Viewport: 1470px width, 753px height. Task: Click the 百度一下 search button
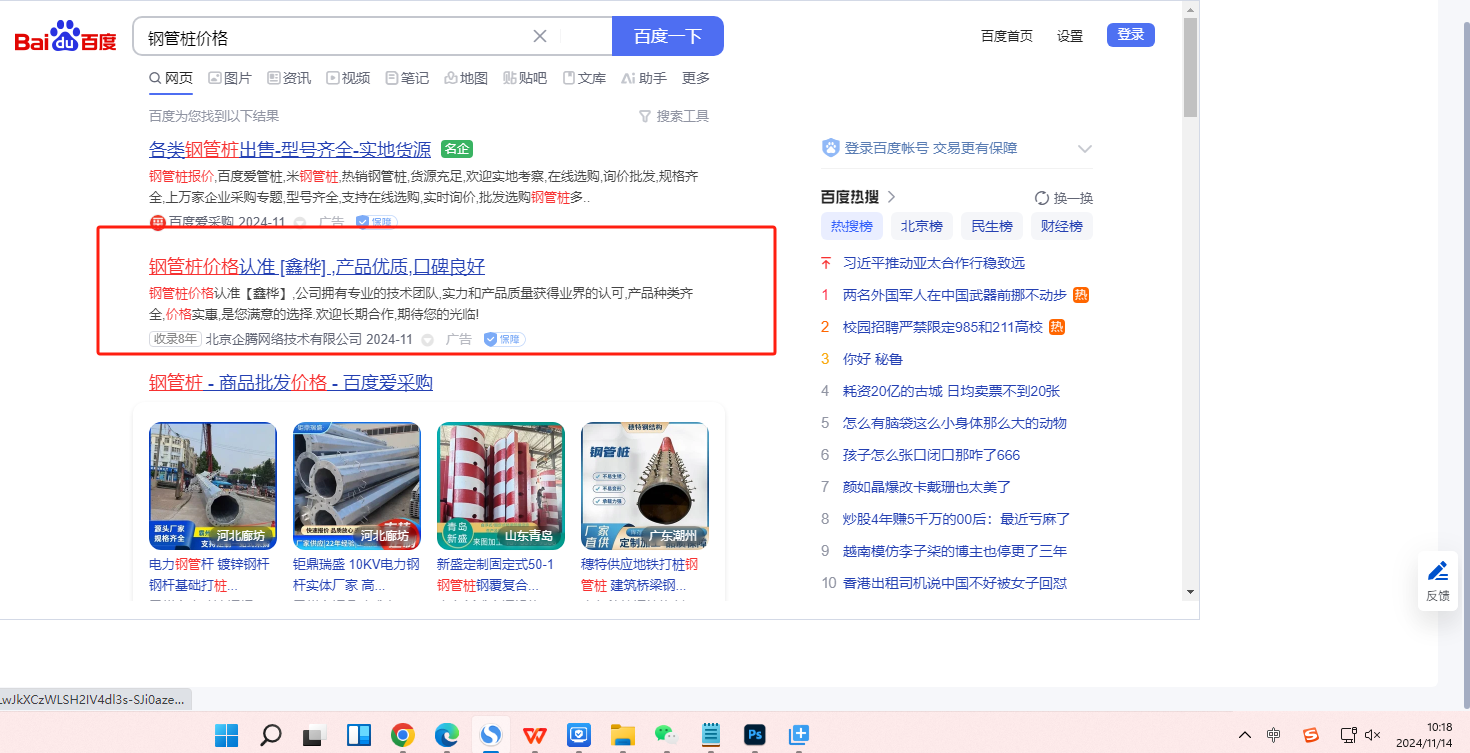pos(668,37)
